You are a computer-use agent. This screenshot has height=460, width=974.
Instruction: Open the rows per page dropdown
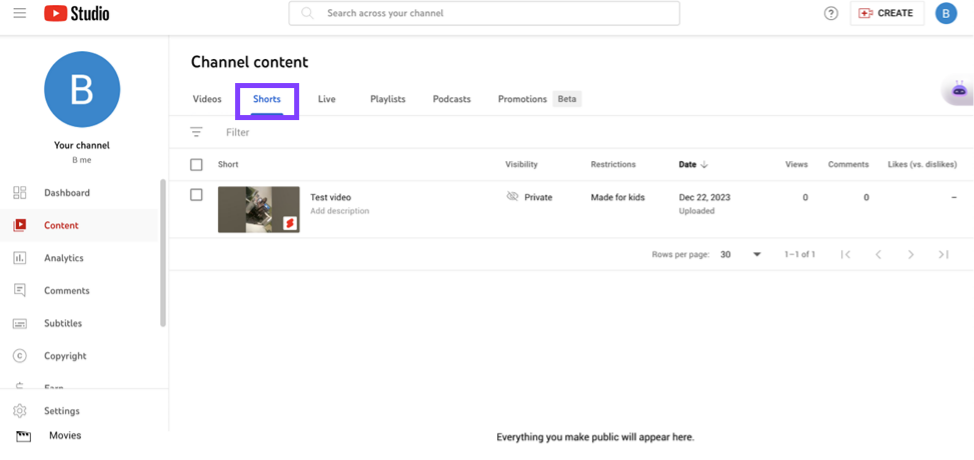click(x=740, y=255)
